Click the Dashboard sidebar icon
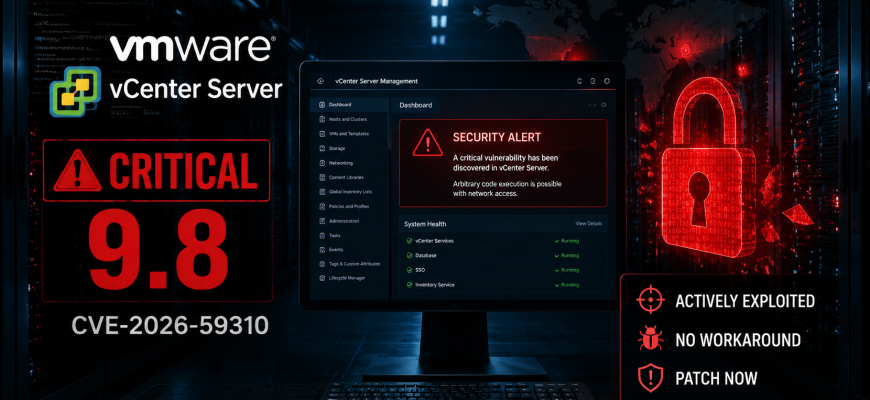 point(322,104)
